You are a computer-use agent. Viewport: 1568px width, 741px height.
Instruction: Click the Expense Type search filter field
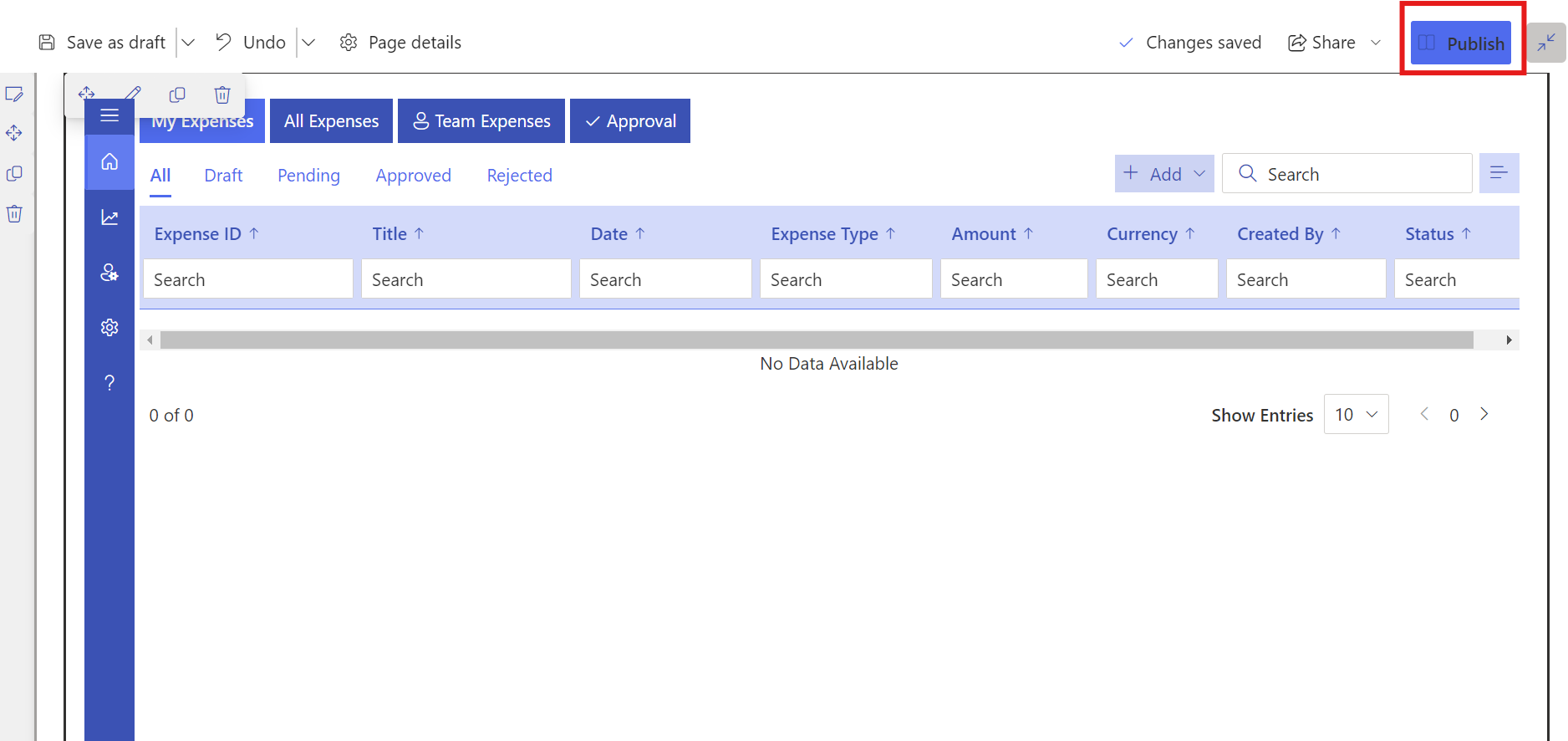[x=846, y=279]
